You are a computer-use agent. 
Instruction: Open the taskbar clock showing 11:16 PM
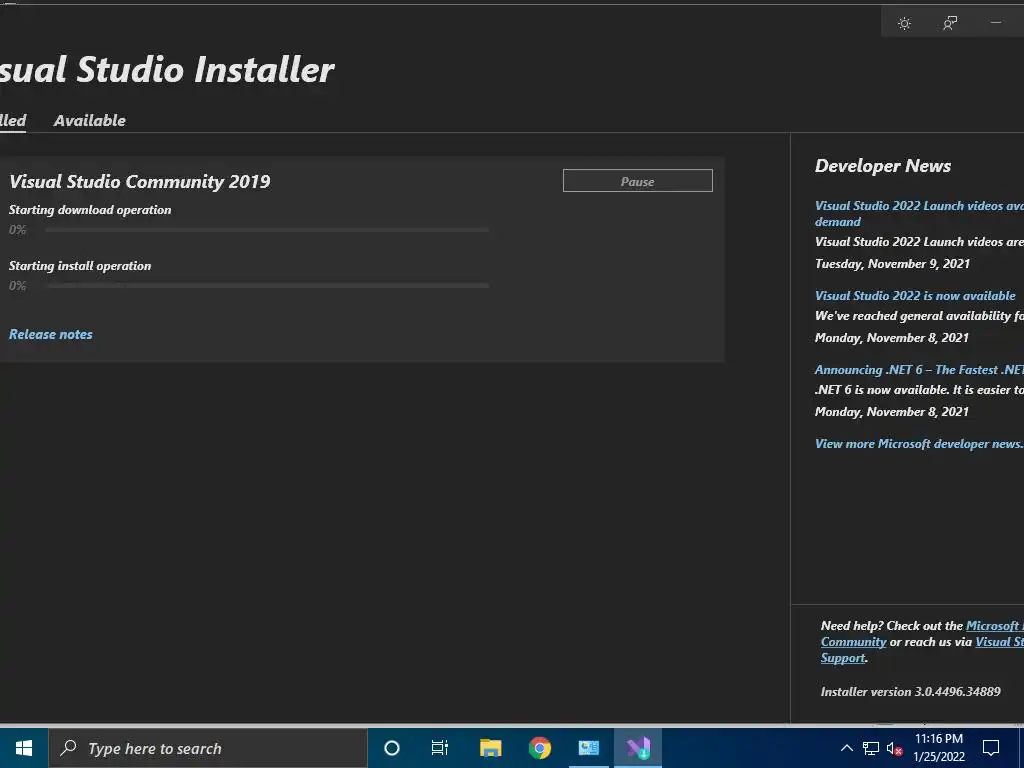[x=939, y=748]
